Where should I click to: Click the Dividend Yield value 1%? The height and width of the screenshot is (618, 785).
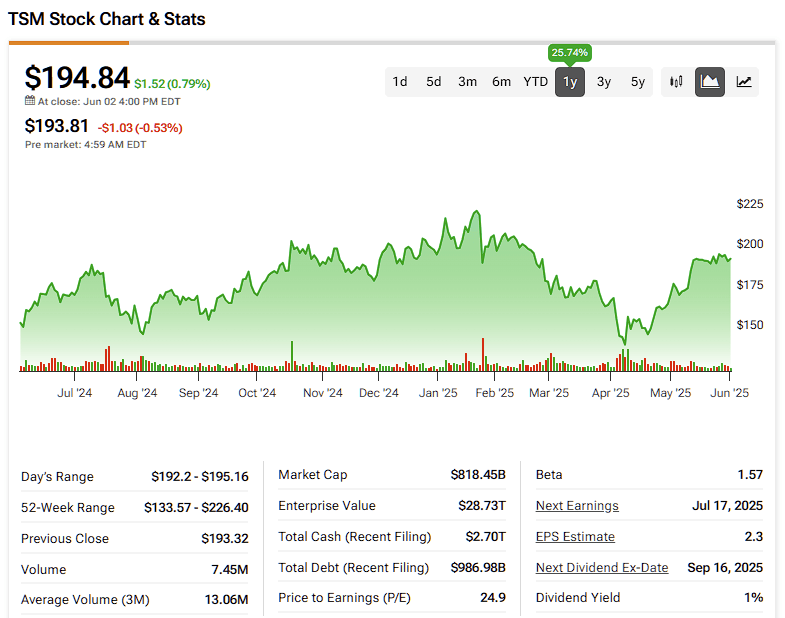coord(753,598)
